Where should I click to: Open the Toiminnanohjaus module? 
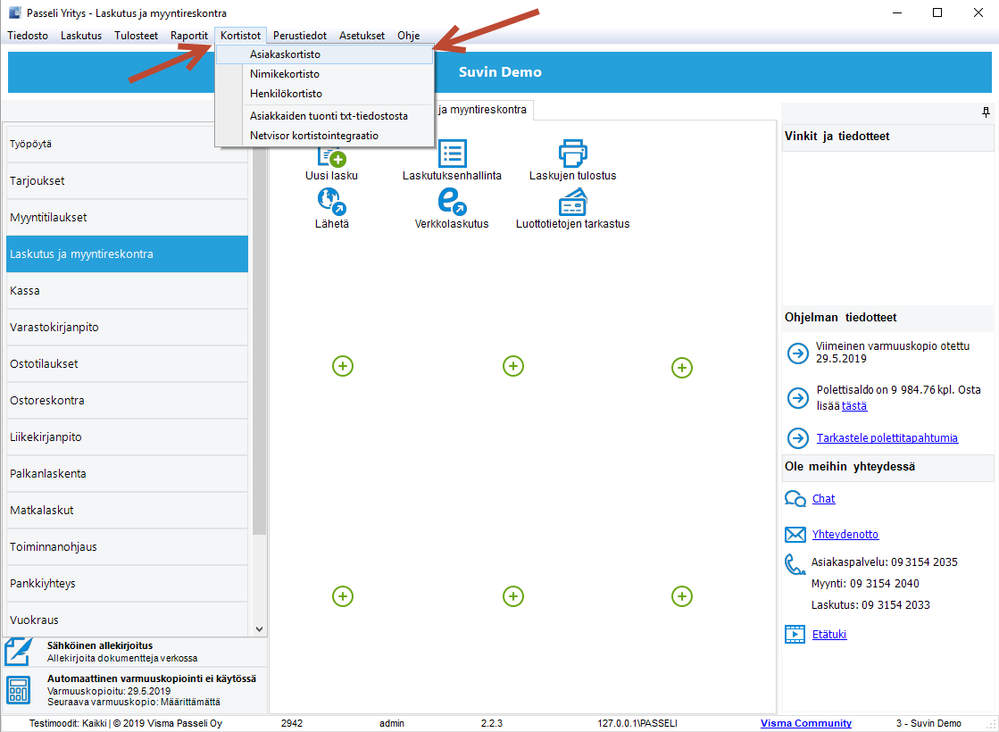(127, 547)
